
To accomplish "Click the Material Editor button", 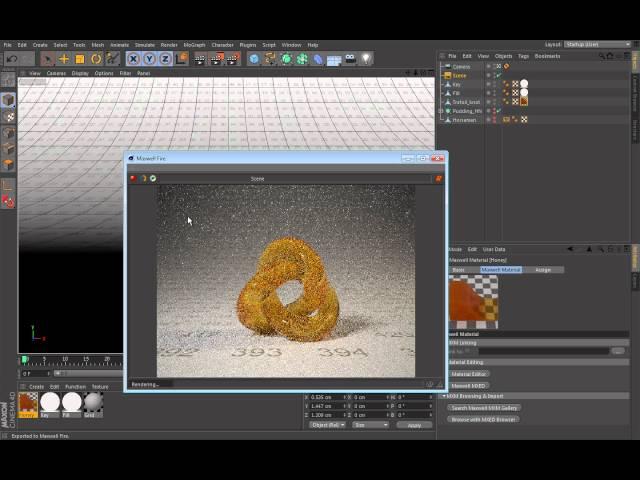I will [x=469, y=374].
